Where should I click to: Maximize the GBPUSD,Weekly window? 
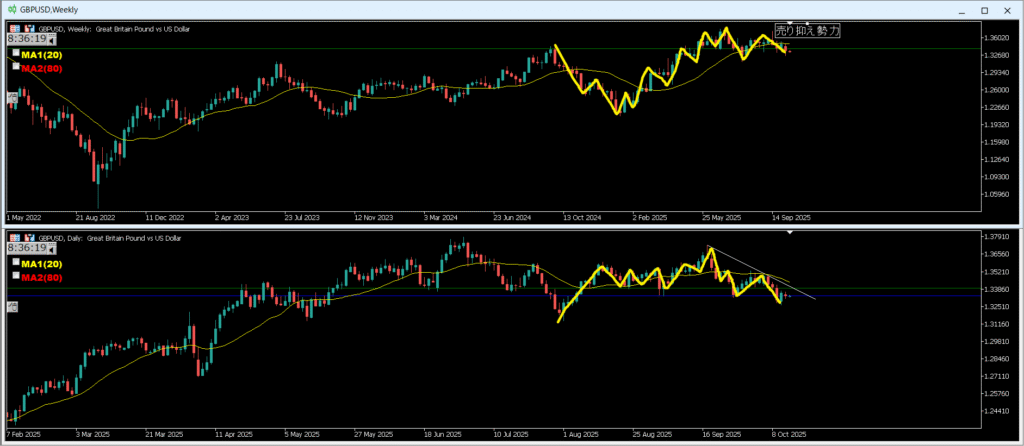983,10
